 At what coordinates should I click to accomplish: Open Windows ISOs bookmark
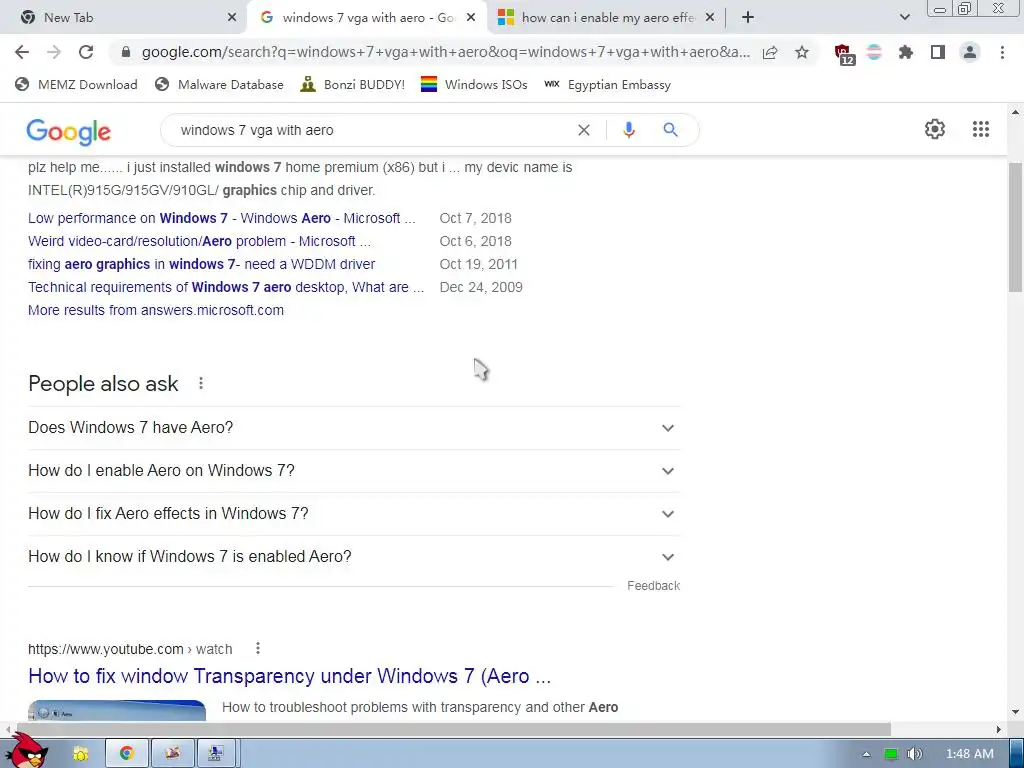[474, 84]
